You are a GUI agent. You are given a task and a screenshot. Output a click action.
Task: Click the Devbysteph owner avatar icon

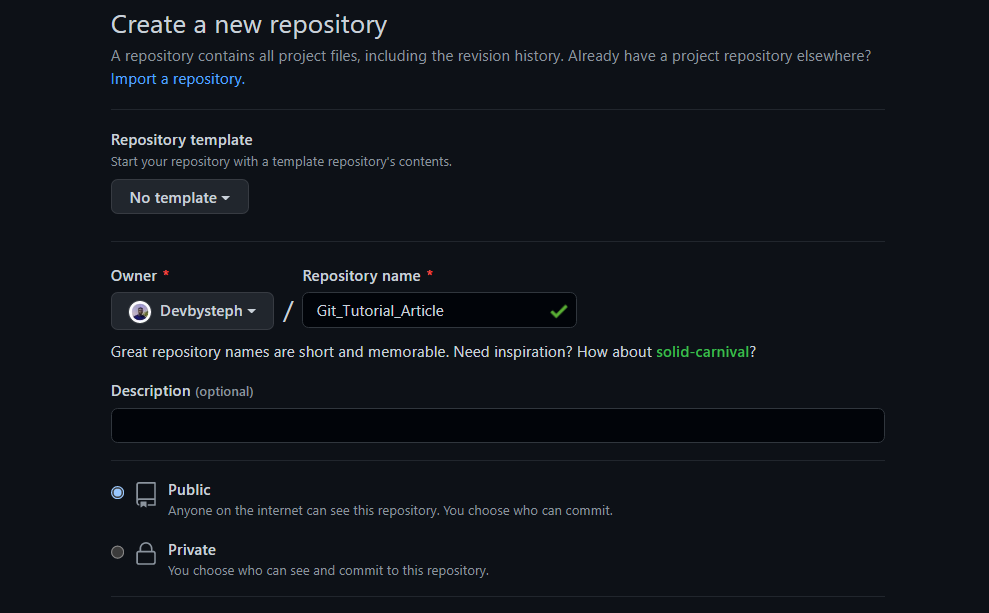point(139,312)
